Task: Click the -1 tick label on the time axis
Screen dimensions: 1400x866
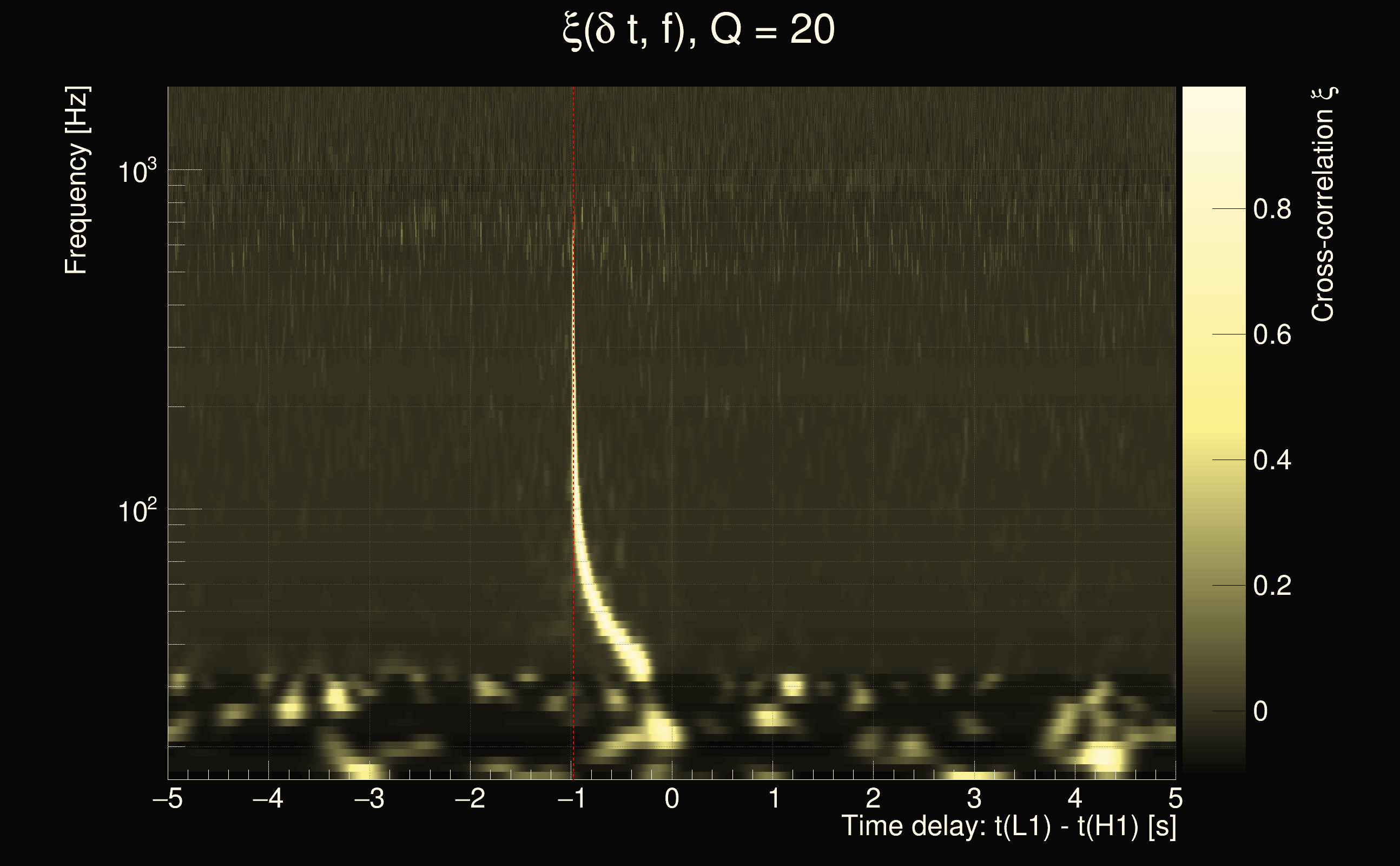Action: (572, 798)
